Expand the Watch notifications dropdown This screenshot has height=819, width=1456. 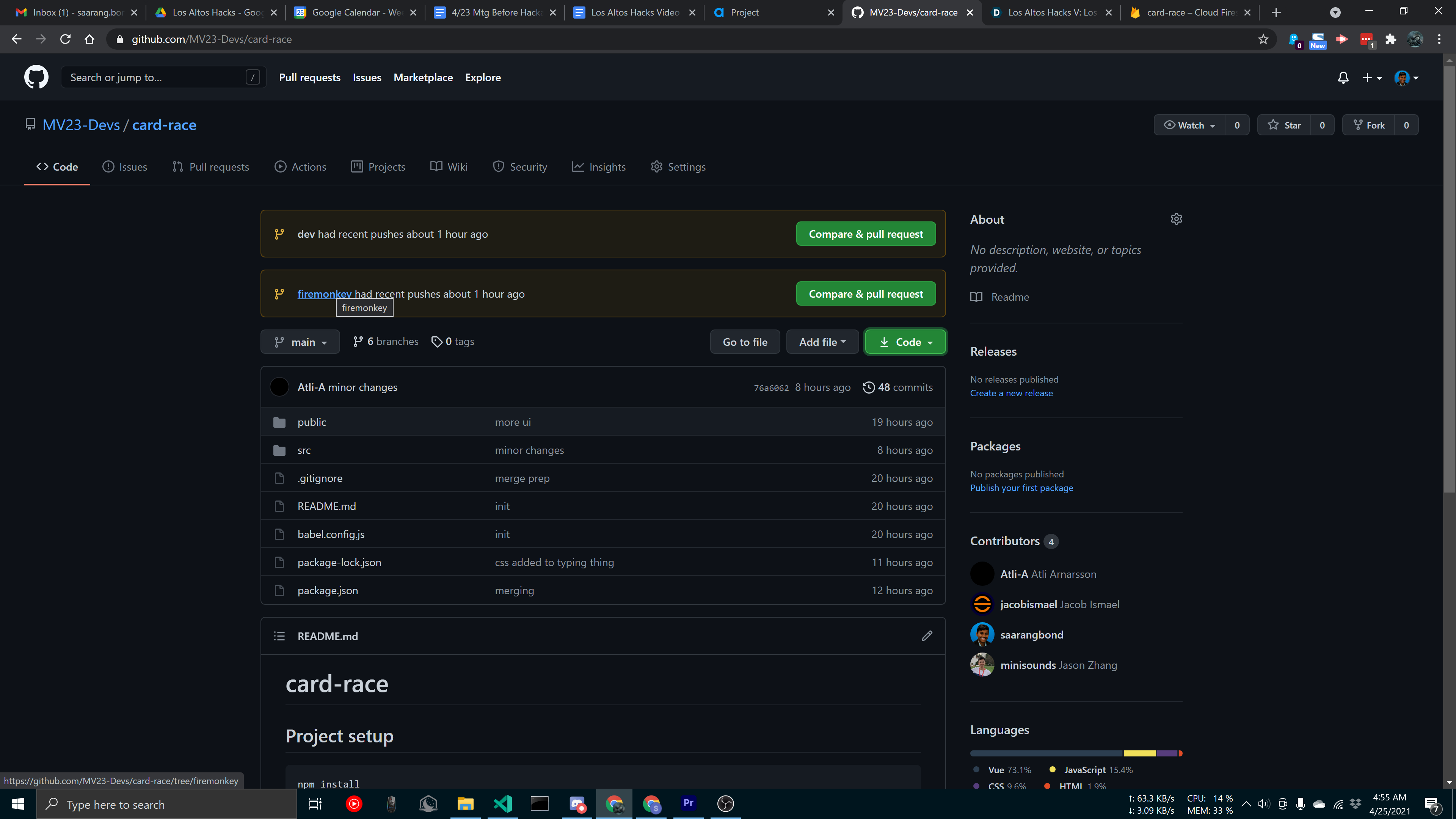click(x=1189, y=125)
